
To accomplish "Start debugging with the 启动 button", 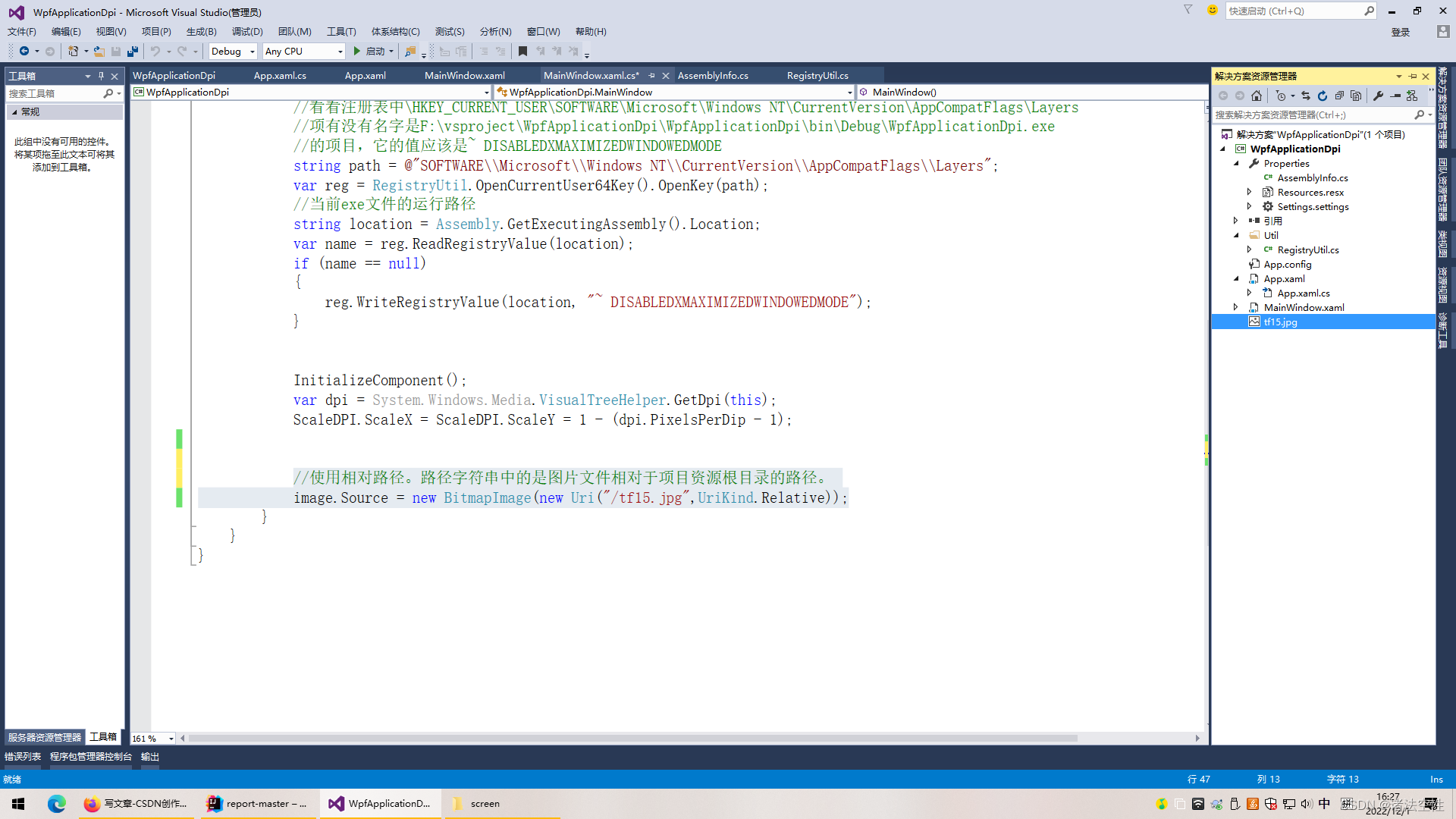I will click(372, 51).
